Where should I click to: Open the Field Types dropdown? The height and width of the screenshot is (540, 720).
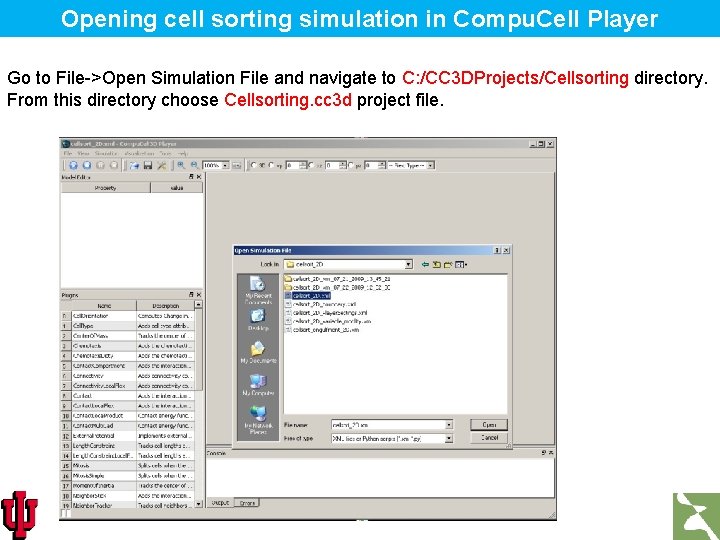pos(430,165)
